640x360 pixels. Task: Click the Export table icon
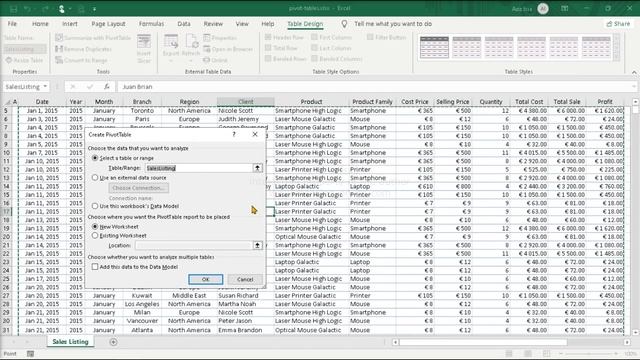pos(171,41)
